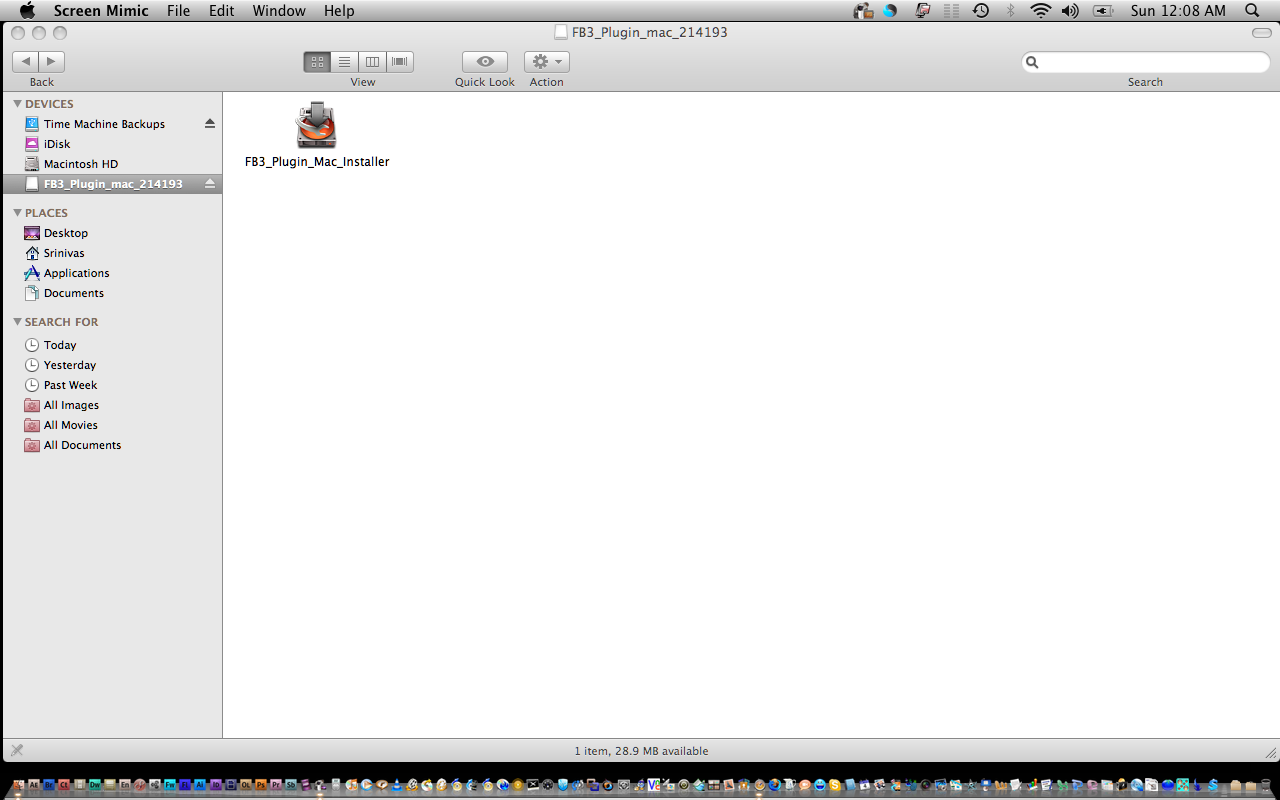Open the Window menu

coord(279,11)
